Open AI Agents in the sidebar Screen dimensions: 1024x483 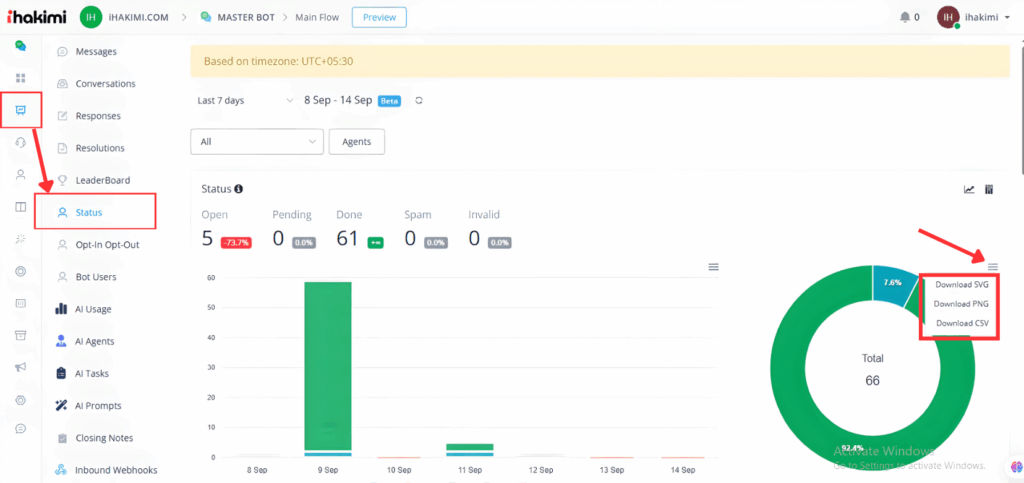pyautogui.click(x=94, y=341)
